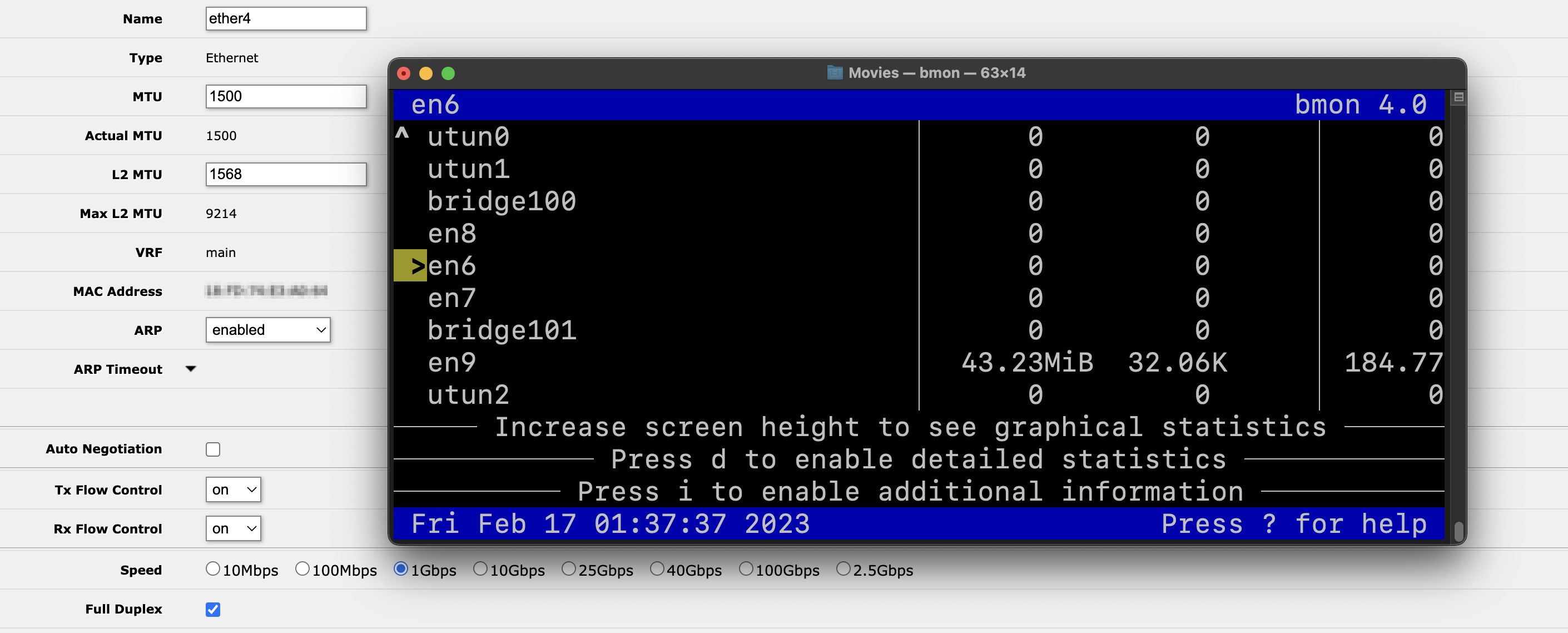Click the date 'Fri Feb 17 01:37:37 2023'
The height and width of the screenshot is (633, 1568).
tap(611, 524)
